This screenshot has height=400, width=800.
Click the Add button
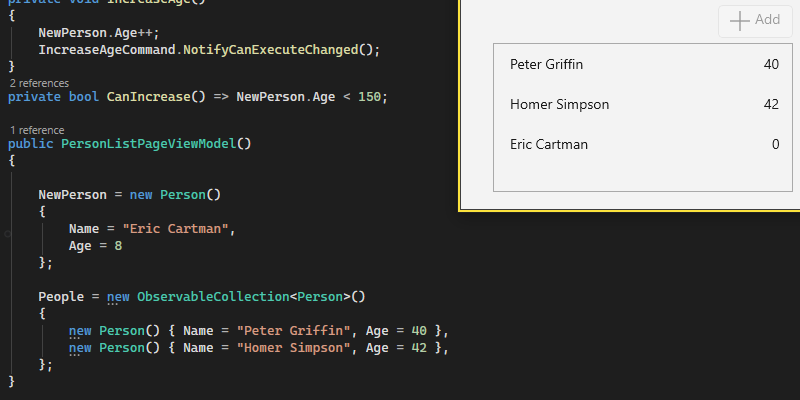coord(755,21)
